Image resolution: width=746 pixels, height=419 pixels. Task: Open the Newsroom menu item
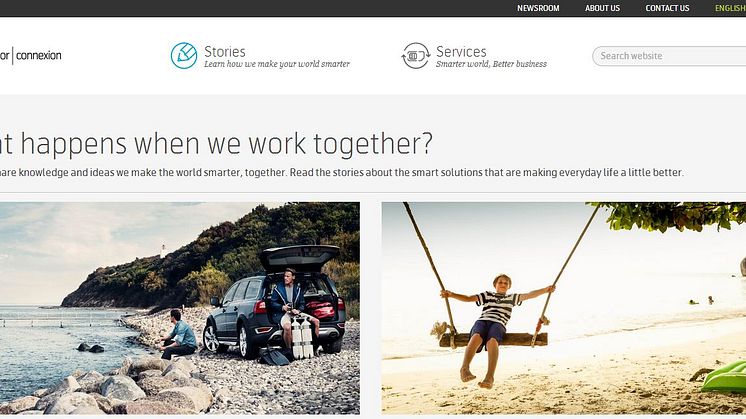(538, 8)
